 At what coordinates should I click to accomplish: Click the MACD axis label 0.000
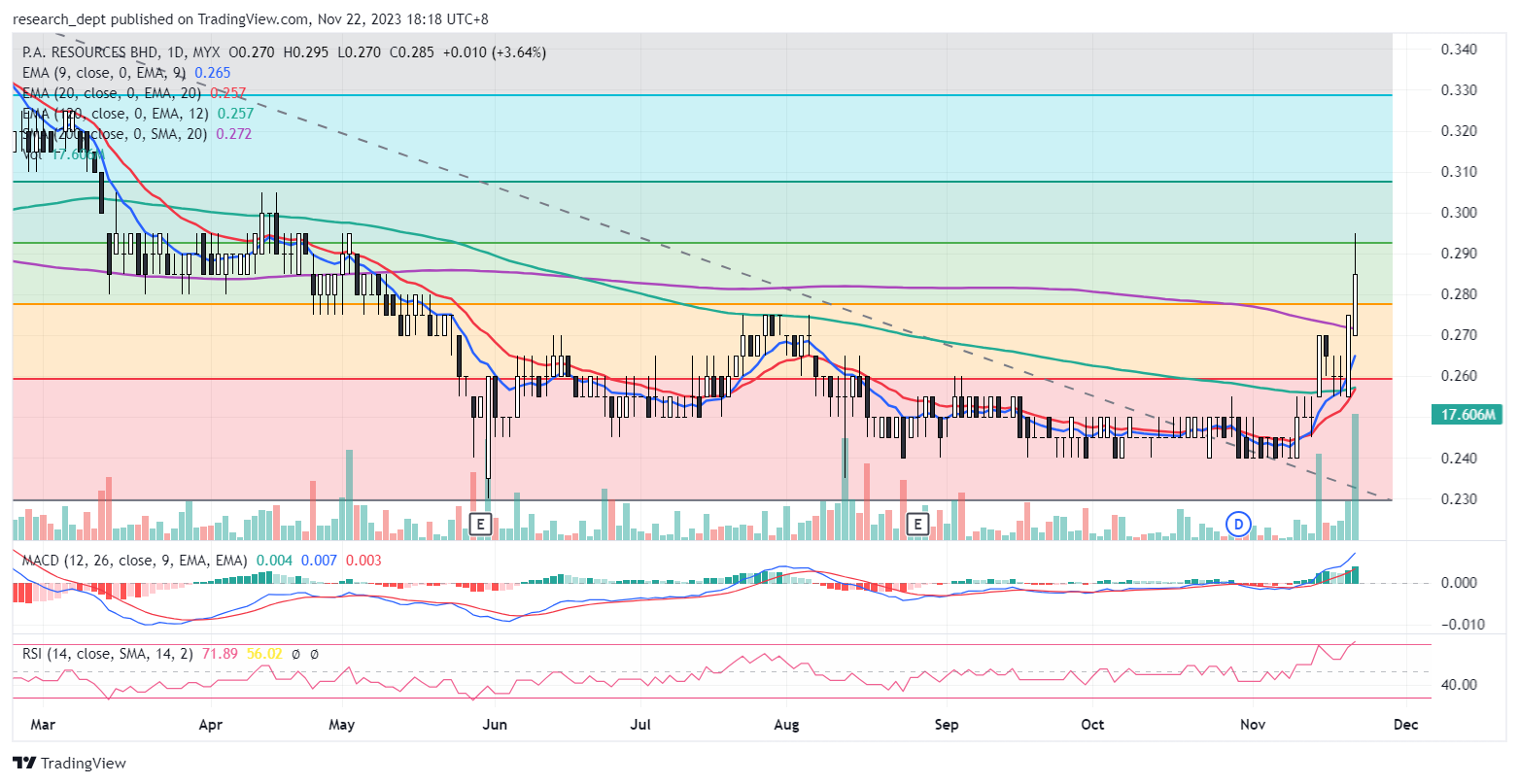click(1459, 583)
